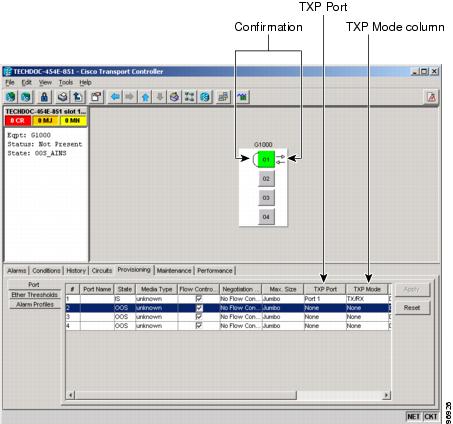Click the home view toolbar icon
453x424 pixels.
[x=175, y=97]
